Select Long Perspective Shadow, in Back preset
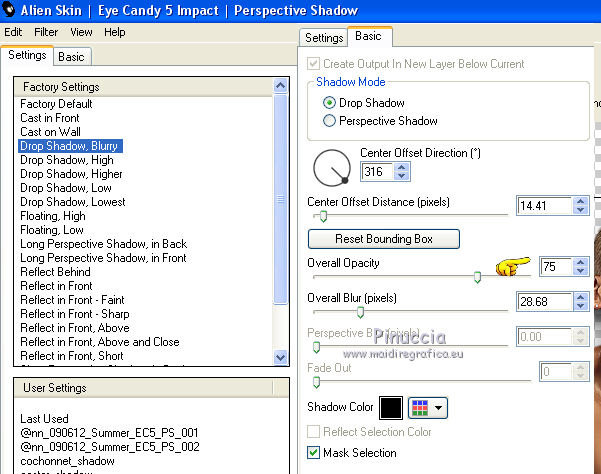The width and height of the screenshot is (601, 474). coord(103,244)
